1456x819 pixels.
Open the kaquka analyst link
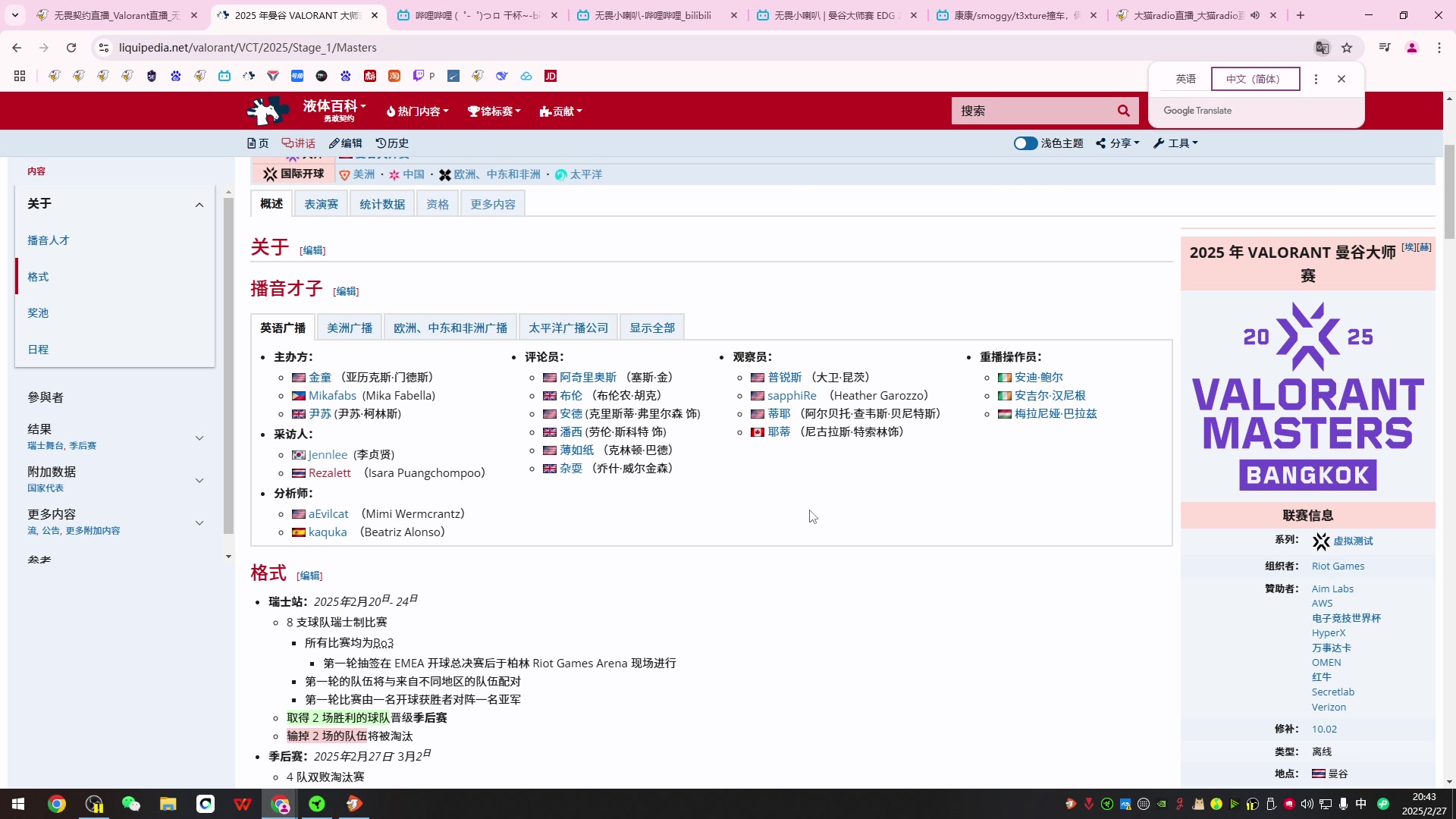coord(328,532)
